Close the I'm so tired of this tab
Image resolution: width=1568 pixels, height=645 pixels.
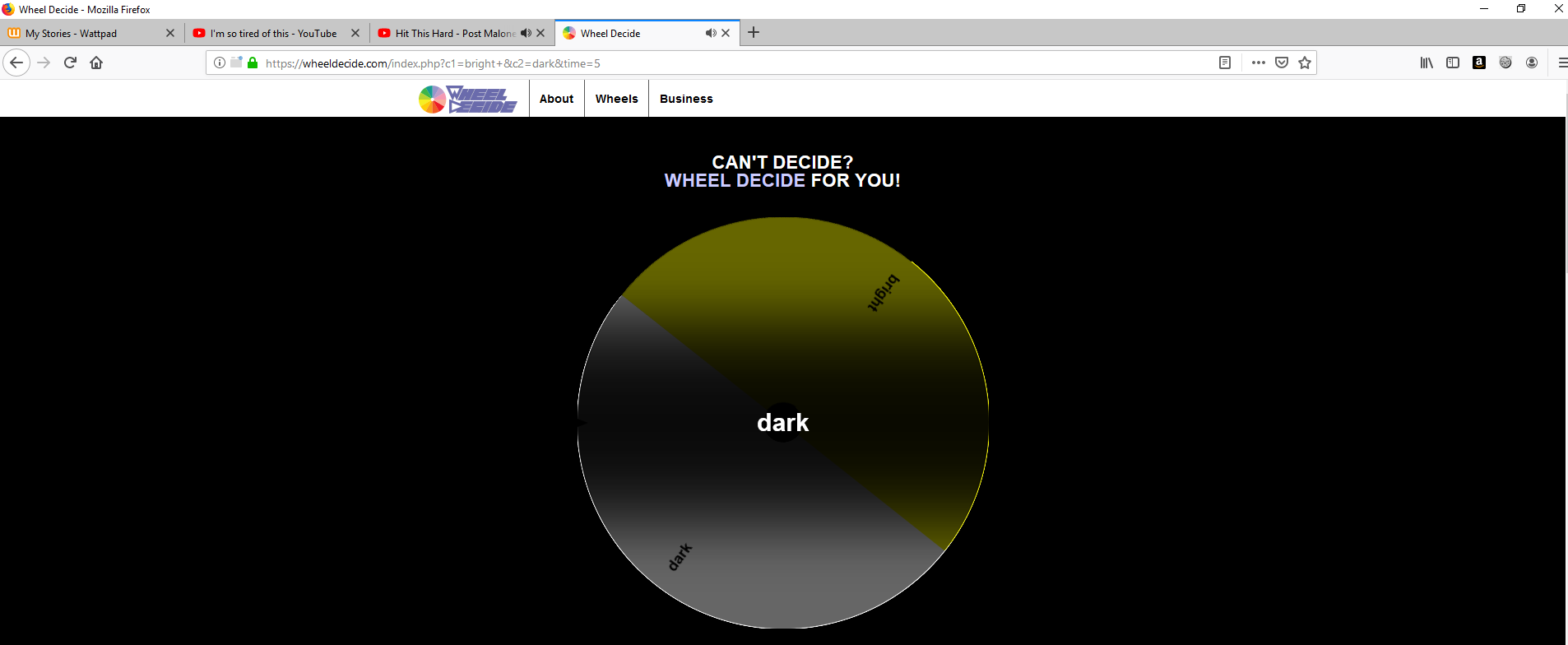pyautogui.click(x=355, y=34)
